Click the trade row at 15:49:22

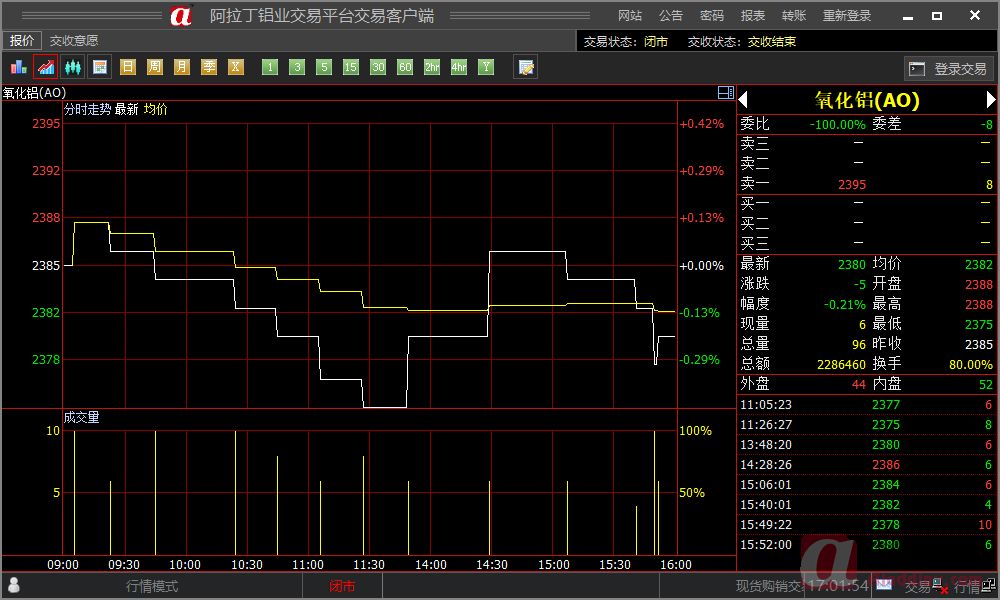[865, 525]
